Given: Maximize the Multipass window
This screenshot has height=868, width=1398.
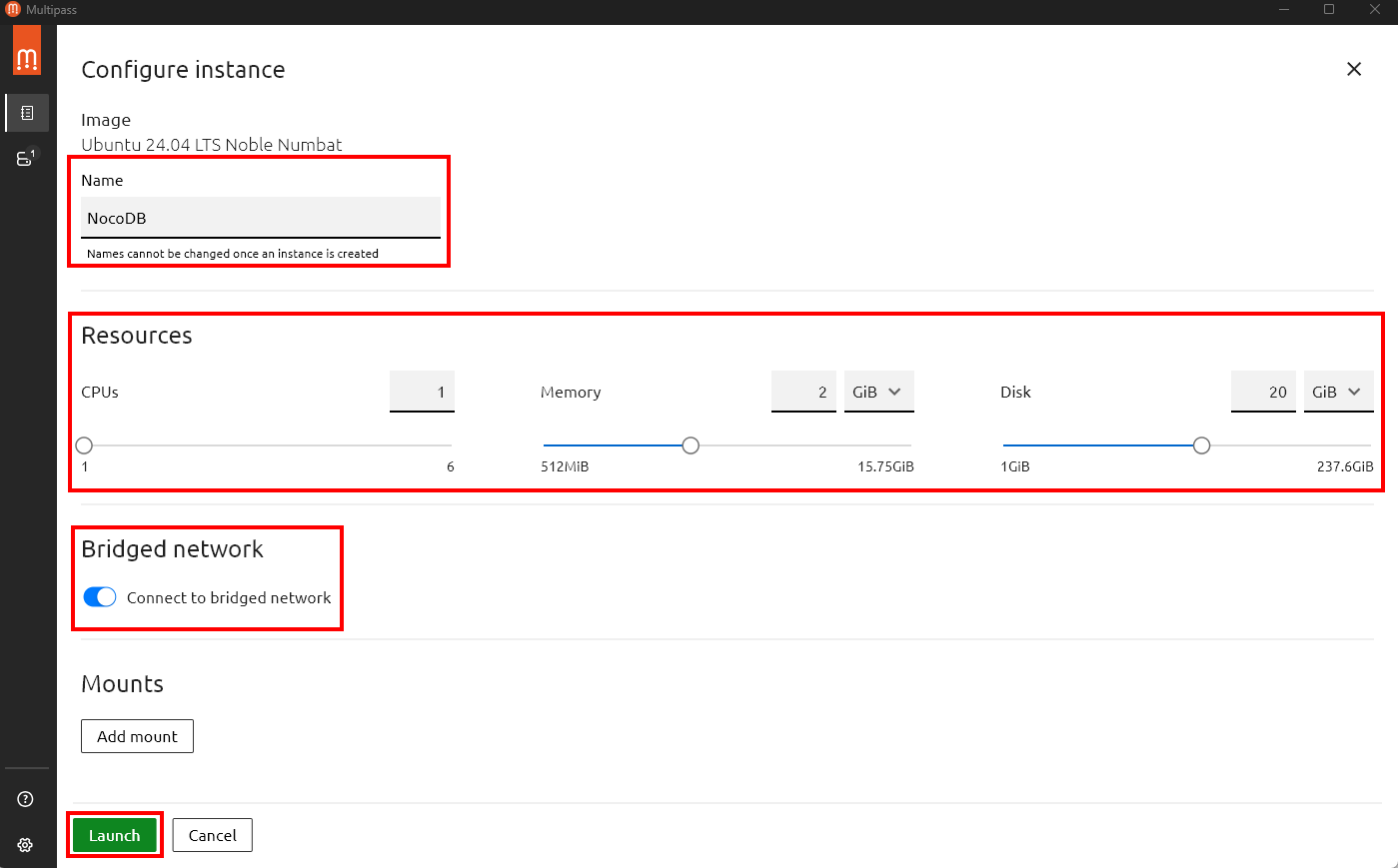Looking at the screenshot, I should [x=1329, y=10].
